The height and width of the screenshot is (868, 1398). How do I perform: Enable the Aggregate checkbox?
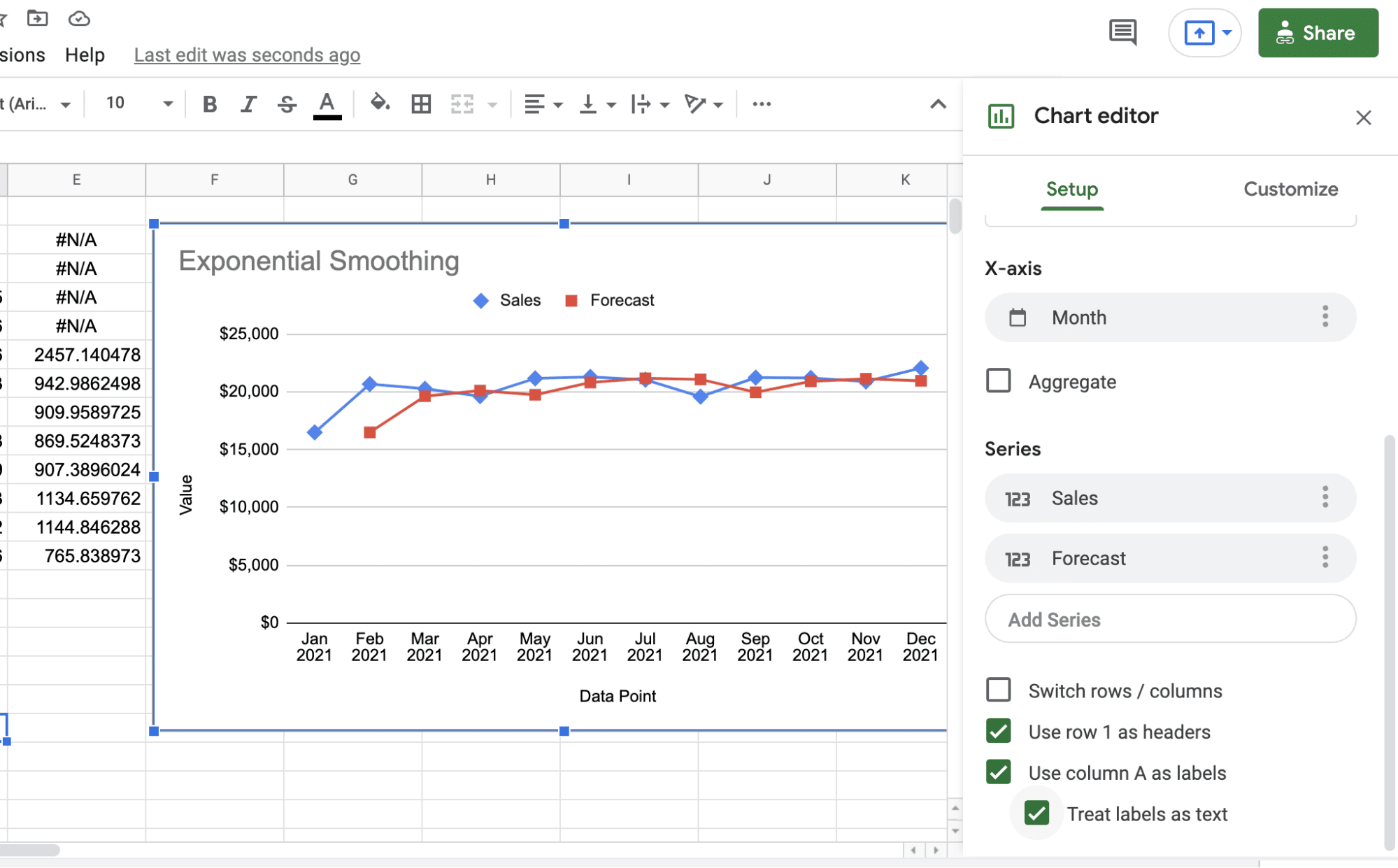click(x=998, y=381)
